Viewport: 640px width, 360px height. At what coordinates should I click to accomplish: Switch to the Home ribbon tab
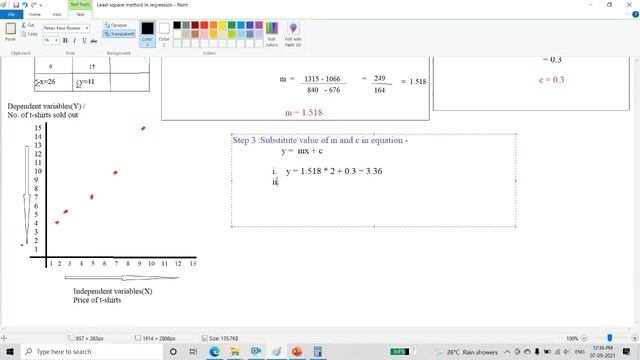coord(35,14)
